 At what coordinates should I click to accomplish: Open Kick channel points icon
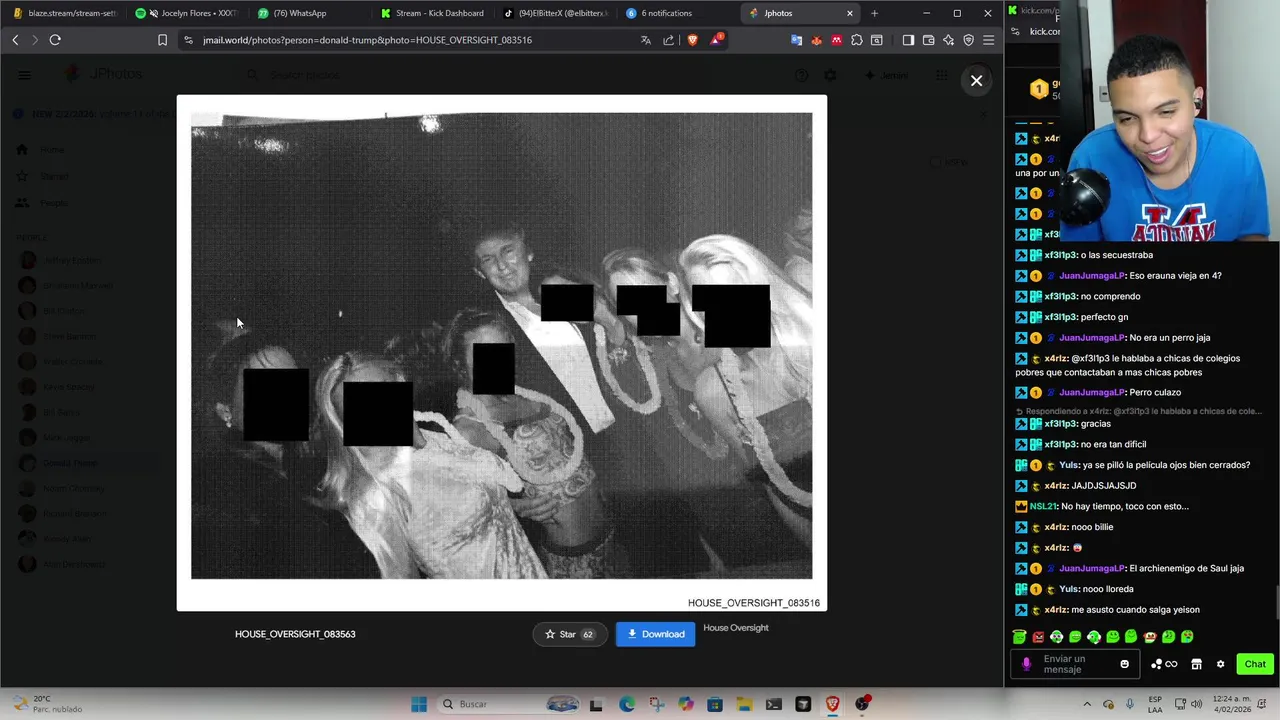point(1164,664)
